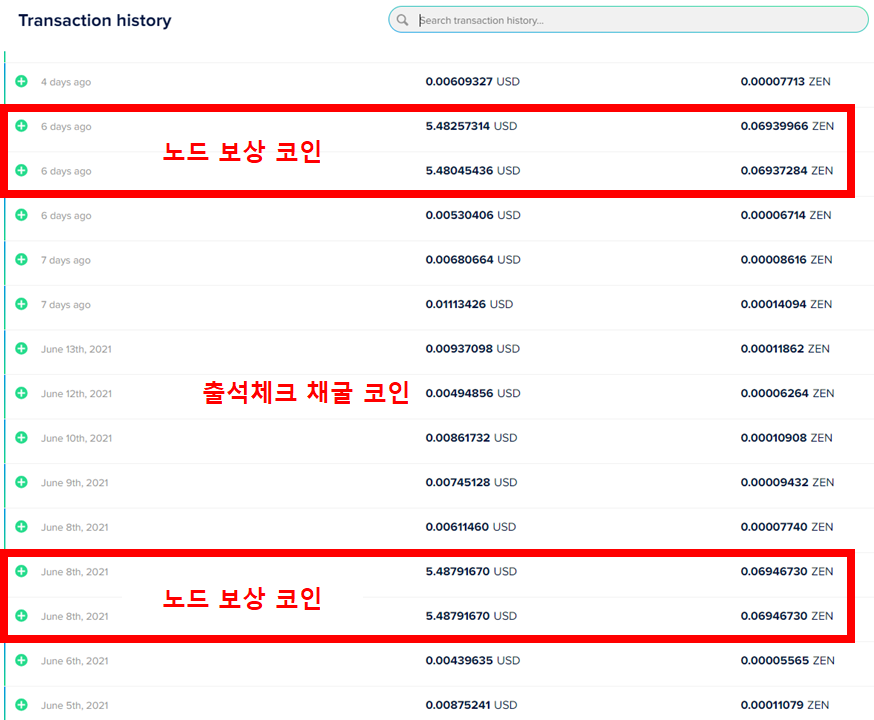Click the value 0.06937284 ZEN
Image resolution: width=874 pixels, height=720 pixels.
[x=787, y=171]
